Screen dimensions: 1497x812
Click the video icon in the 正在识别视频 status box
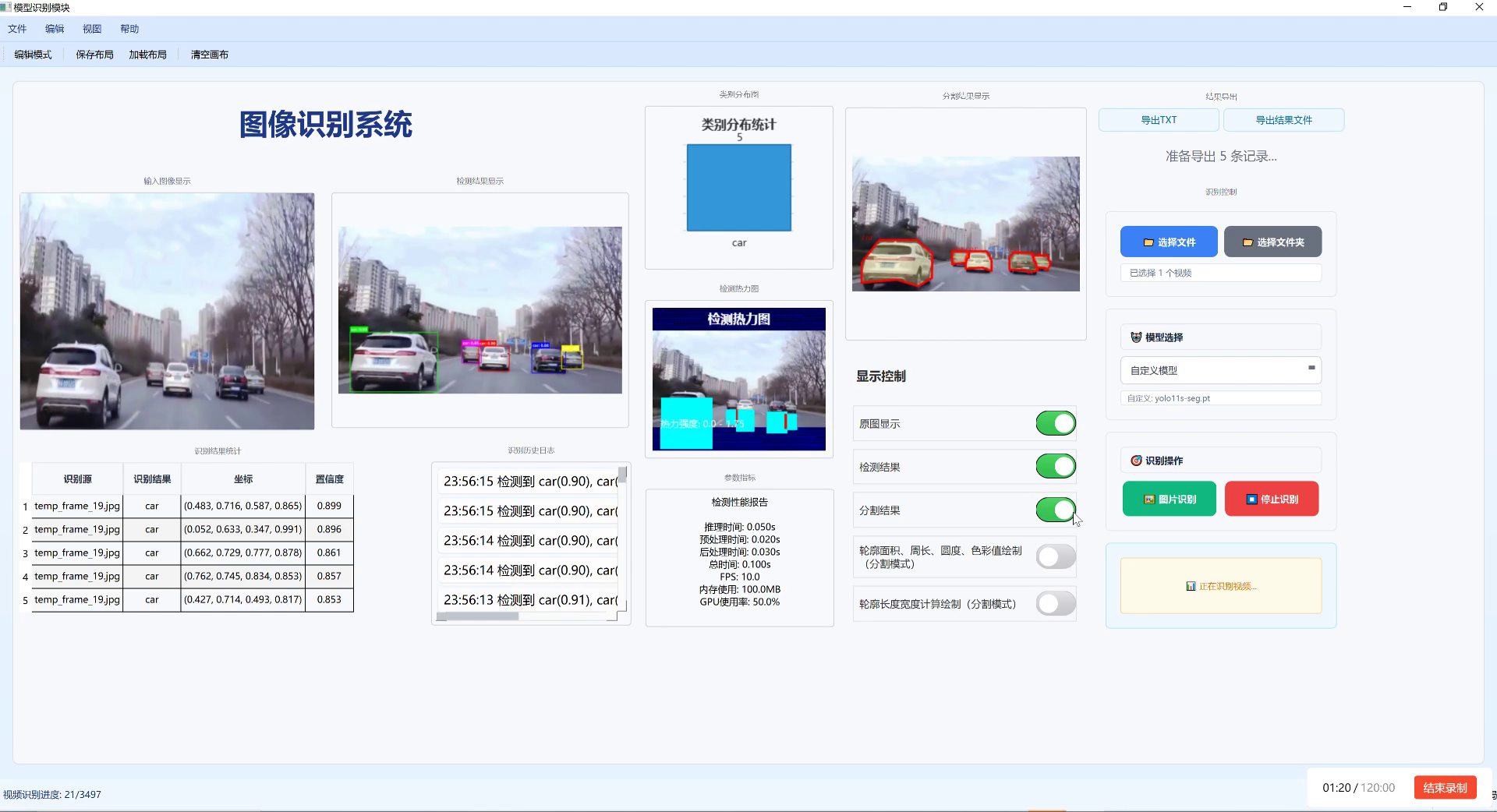pyautogui.click(x=1191, y=586)
